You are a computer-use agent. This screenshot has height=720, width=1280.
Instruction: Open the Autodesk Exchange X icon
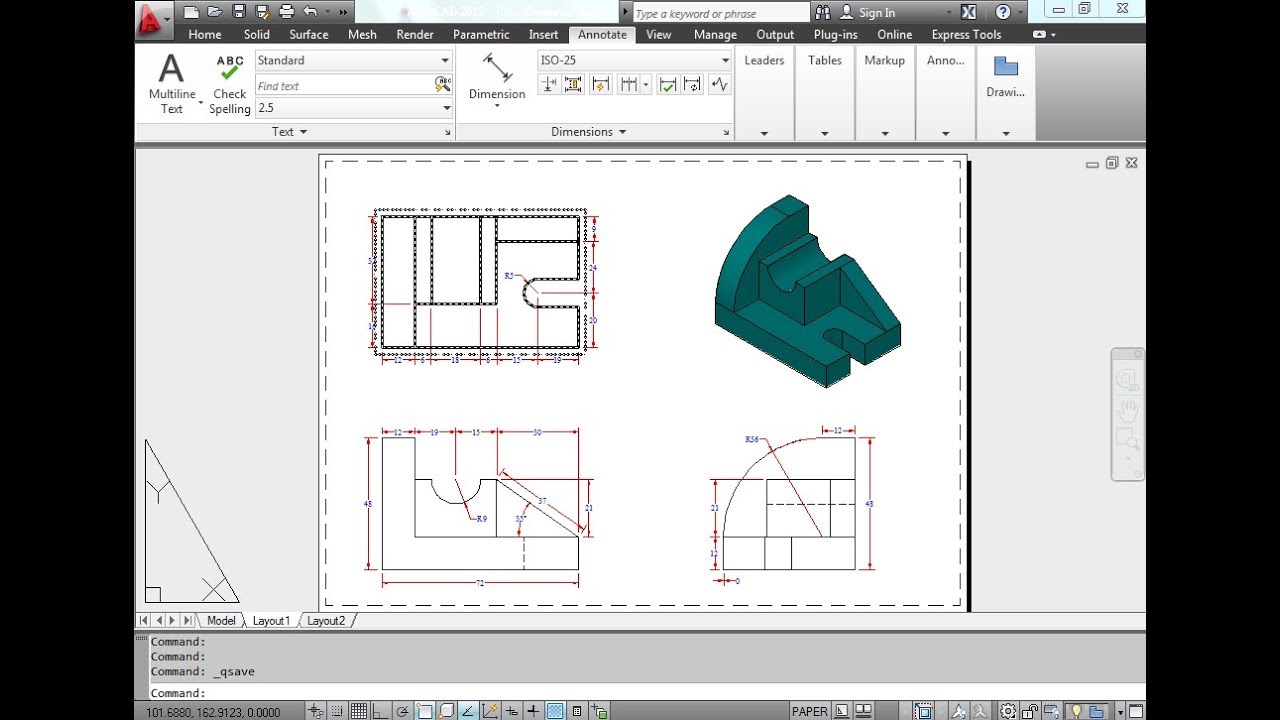point(968,12)
